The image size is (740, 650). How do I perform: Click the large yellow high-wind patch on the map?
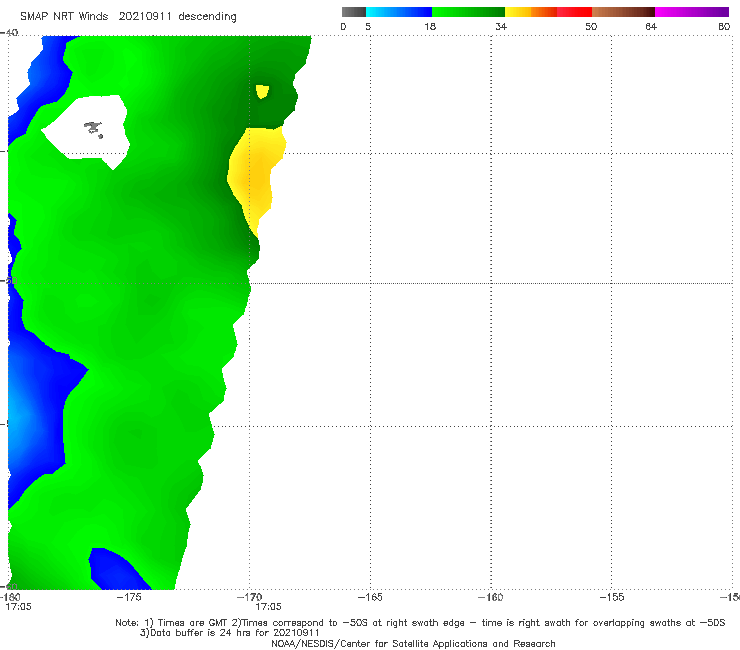(255, 179)
